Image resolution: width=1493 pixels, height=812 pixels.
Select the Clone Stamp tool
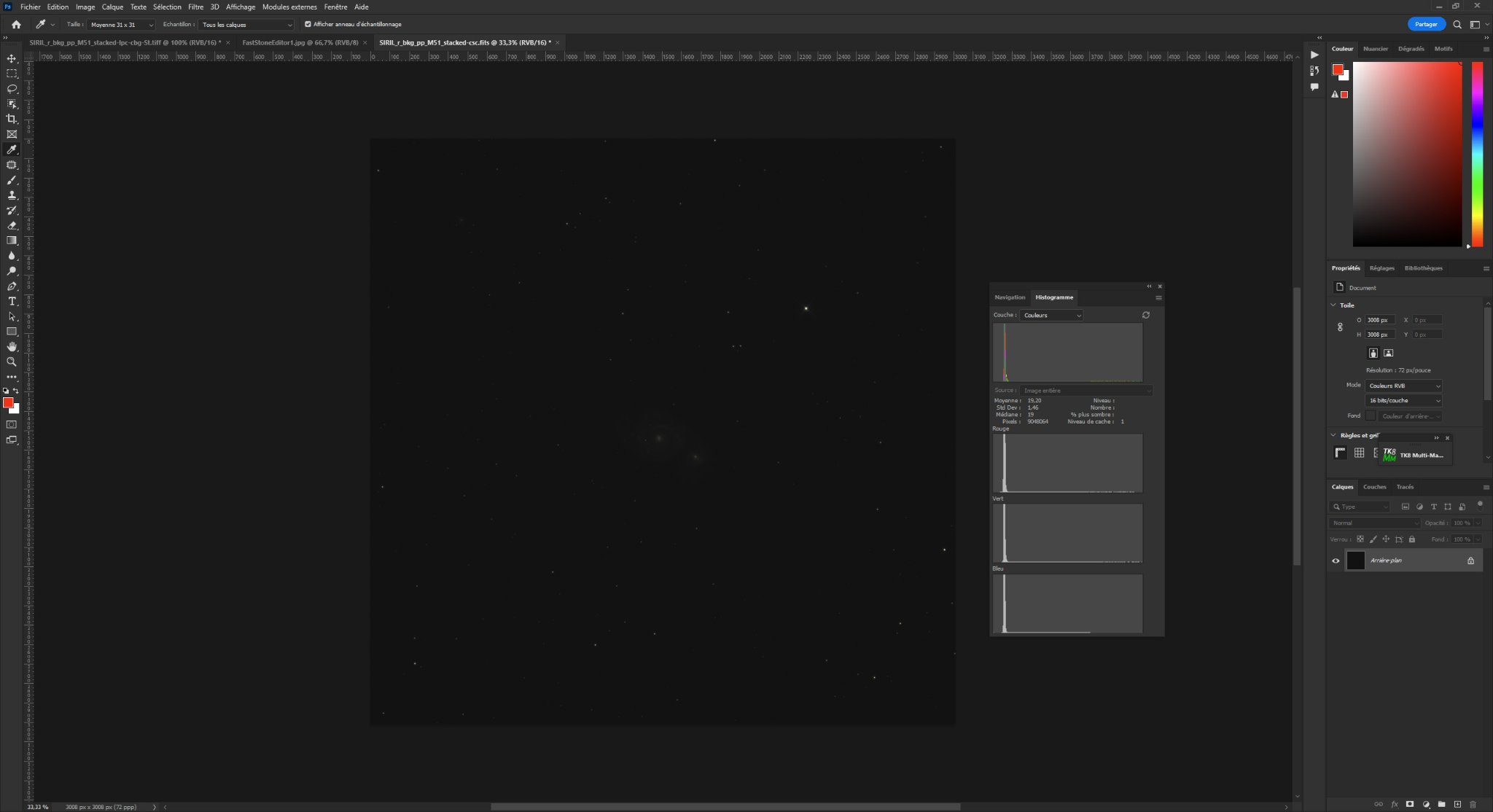[x=12, y=195]
